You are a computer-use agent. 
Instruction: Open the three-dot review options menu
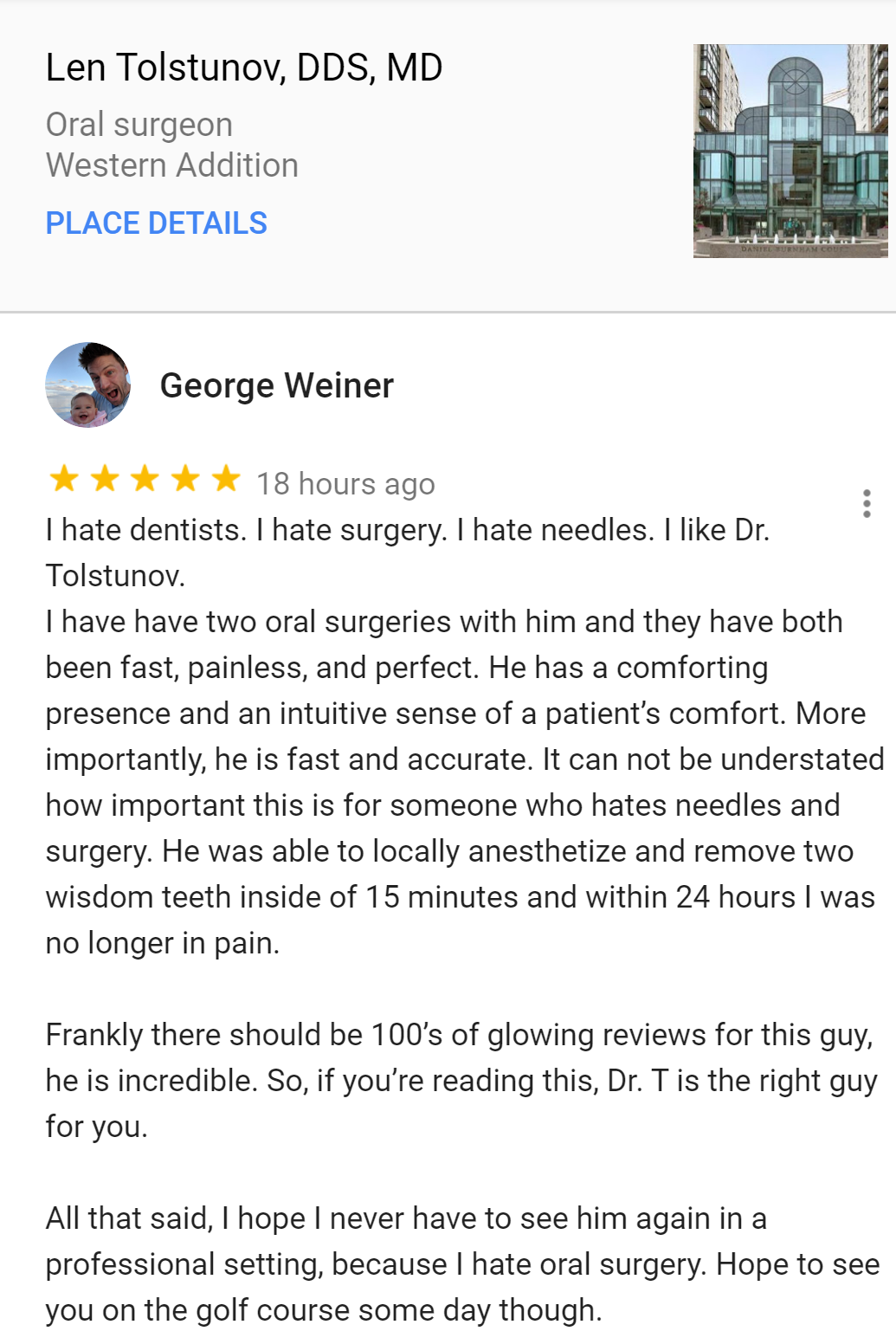click(x=867, y=503)
